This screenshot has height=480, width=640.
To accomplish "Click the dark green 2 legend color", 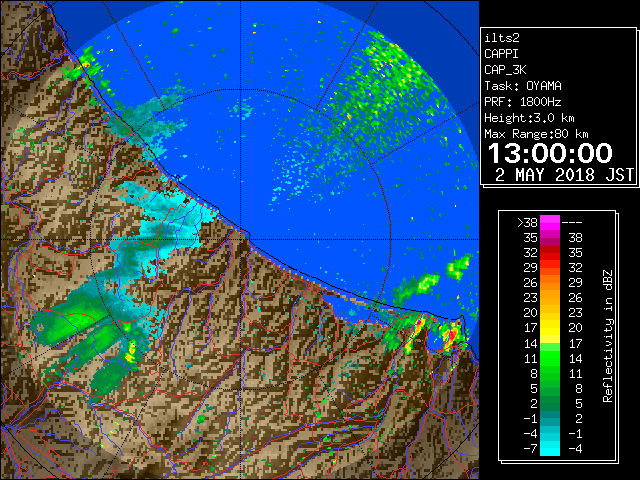I will coord(550,403).
